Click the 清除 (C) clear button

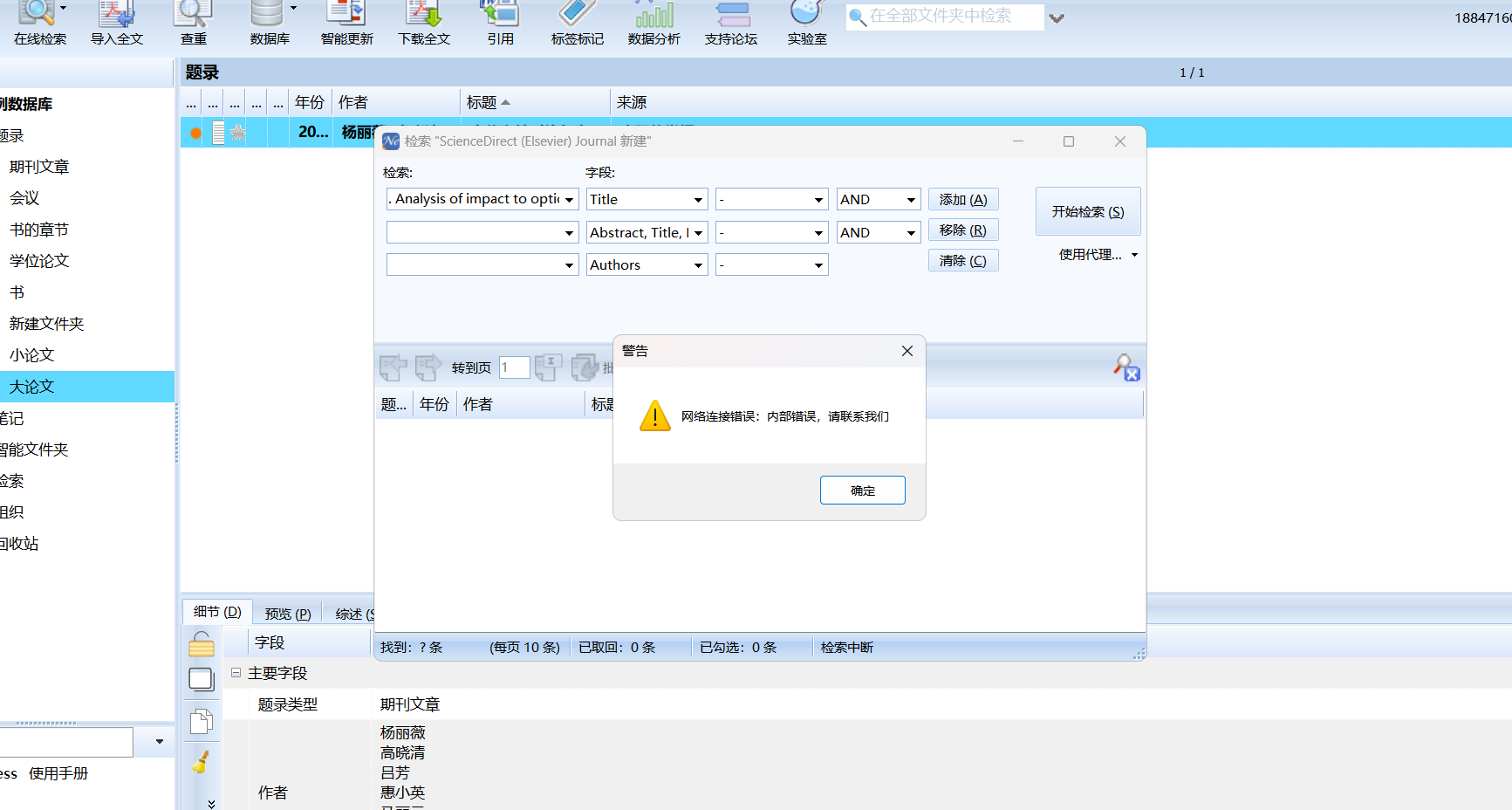pos(963,261)
